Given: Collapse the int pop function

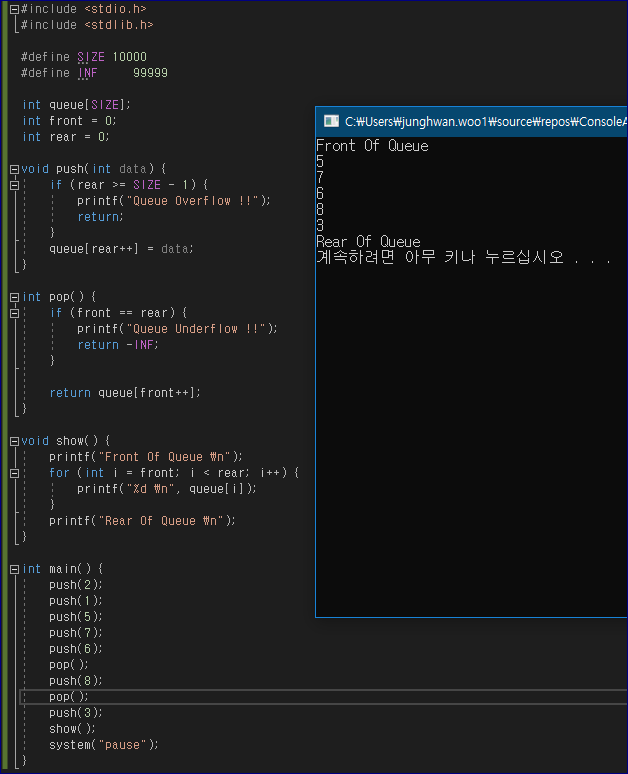Looking at the screenshot, I should coord(14,297).
